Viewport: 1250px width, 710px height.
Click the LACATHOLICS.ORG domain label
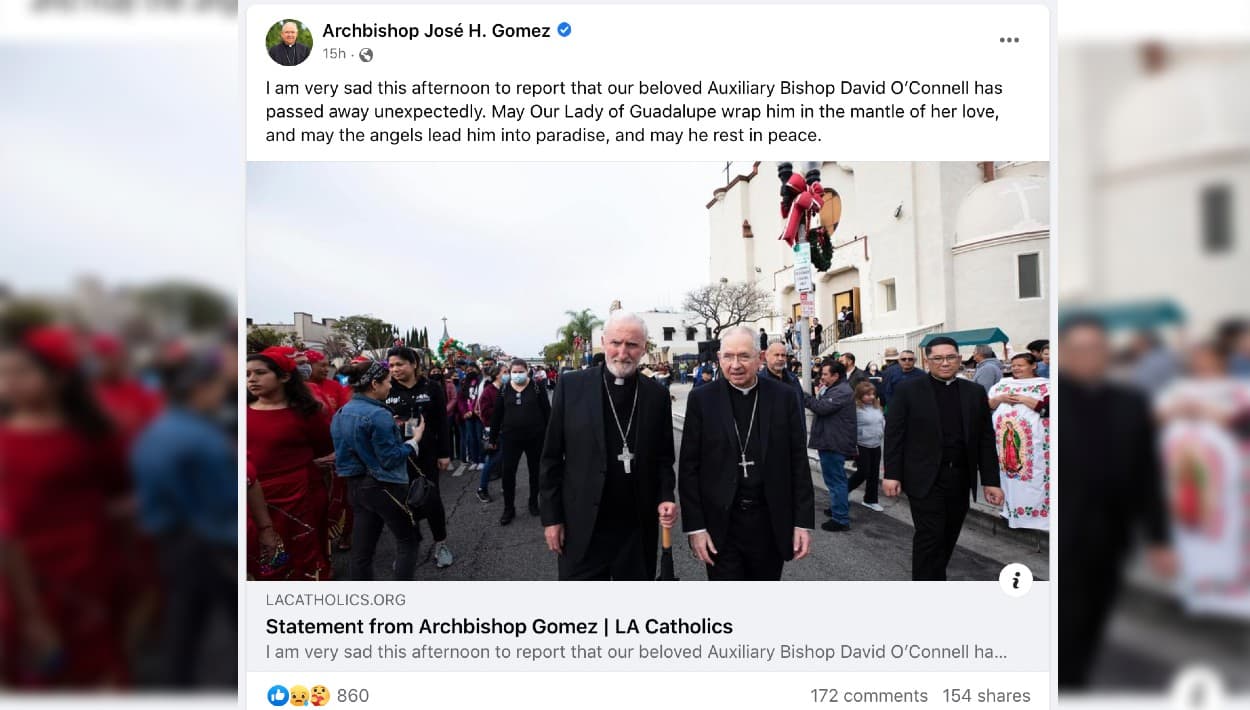click(x=336, y=600)
